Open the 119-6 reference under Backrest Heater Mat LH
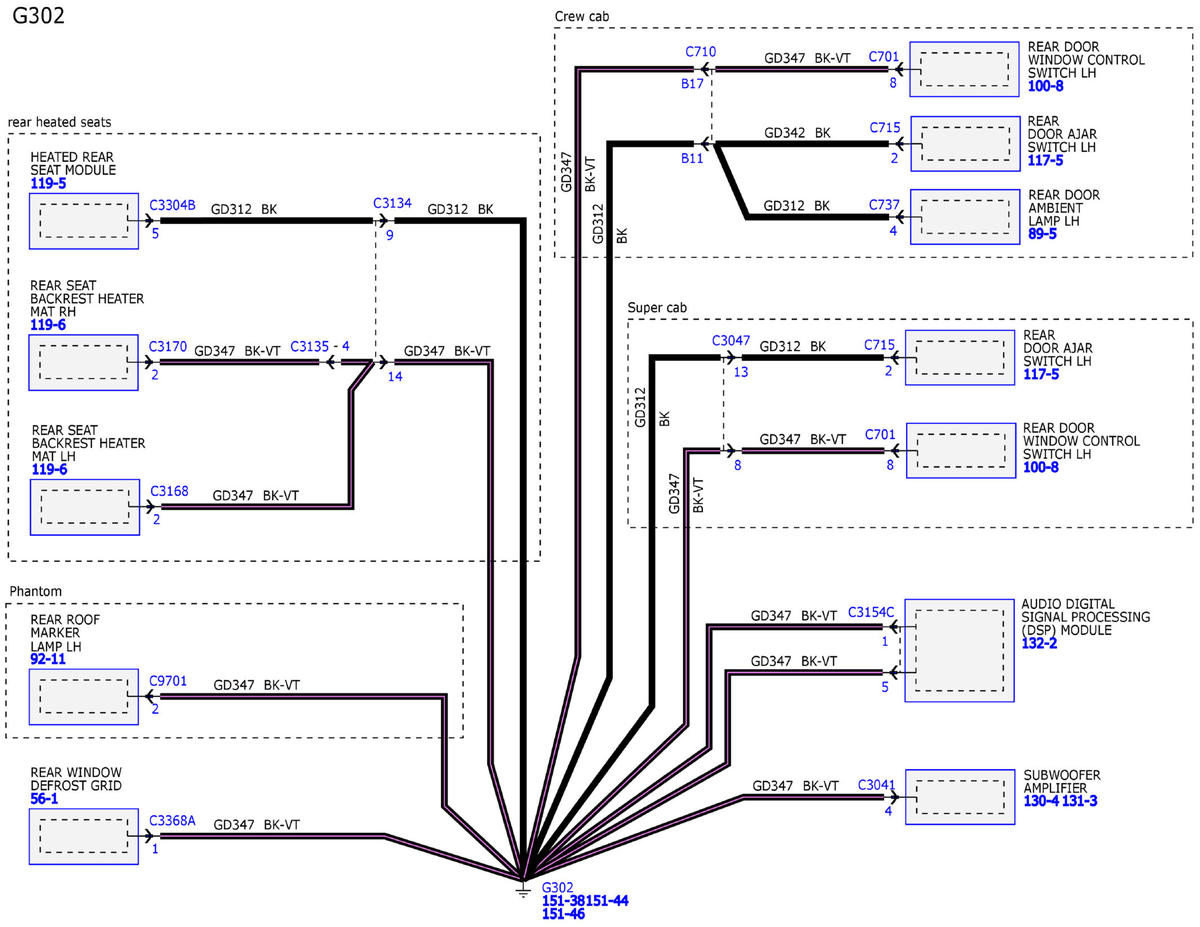This screenshot has width=1200, height=927. click(47, 469)
